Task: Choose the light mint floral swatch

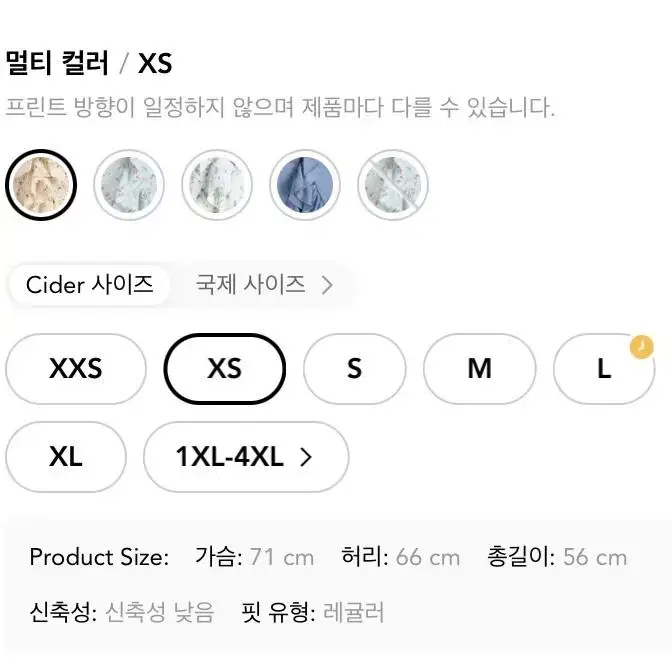Action: 129,185
